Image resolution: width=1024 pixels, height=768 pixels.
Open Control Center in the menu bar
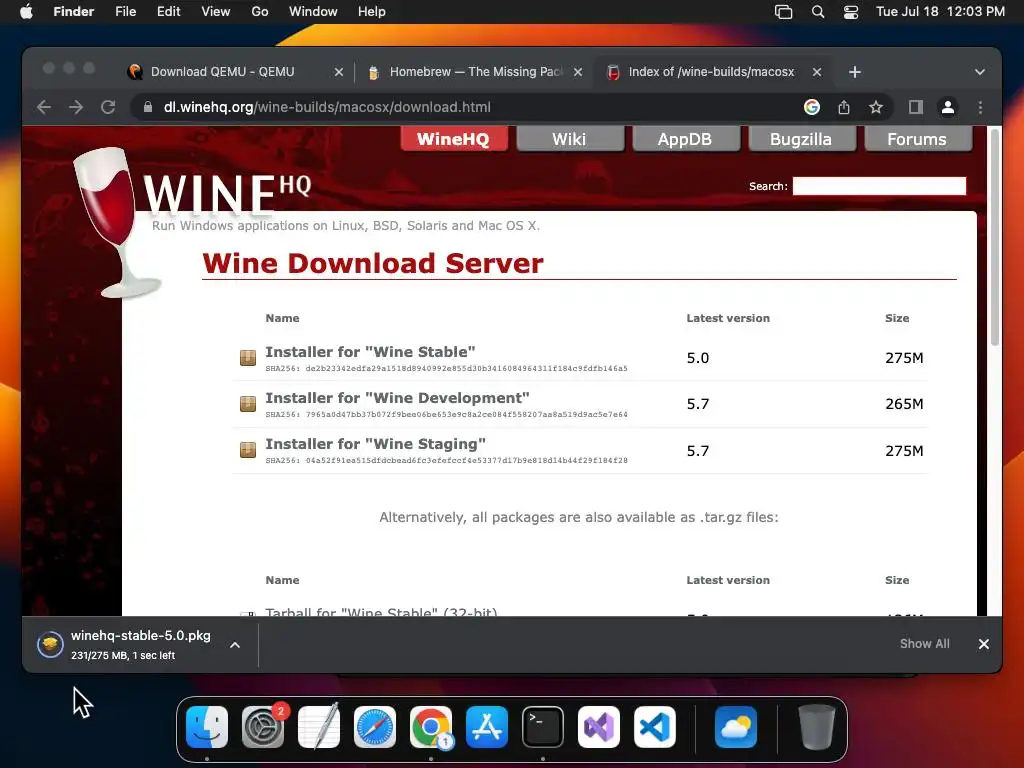tap(851, 12)
